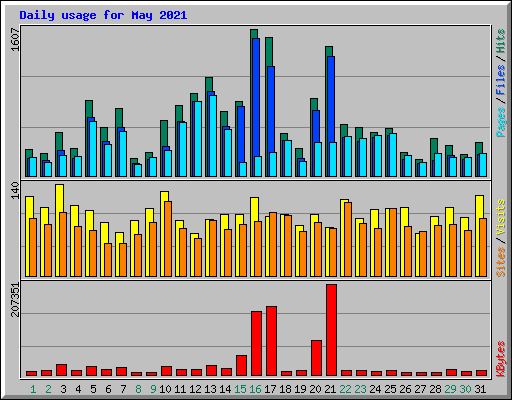The height and width of the screenshot is (400, 512).
Task: Click day 20 on the x-axis
Action: [x=315, y=389]
